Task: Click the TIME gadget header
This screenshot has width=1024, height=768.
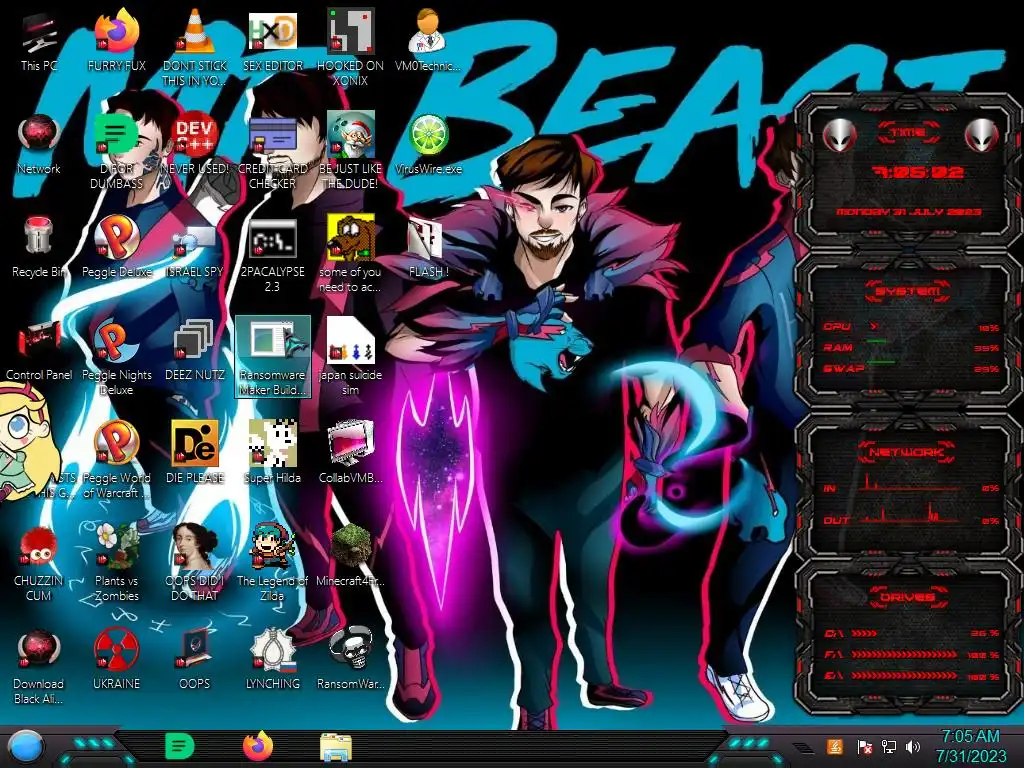Action: coord(908,133)
